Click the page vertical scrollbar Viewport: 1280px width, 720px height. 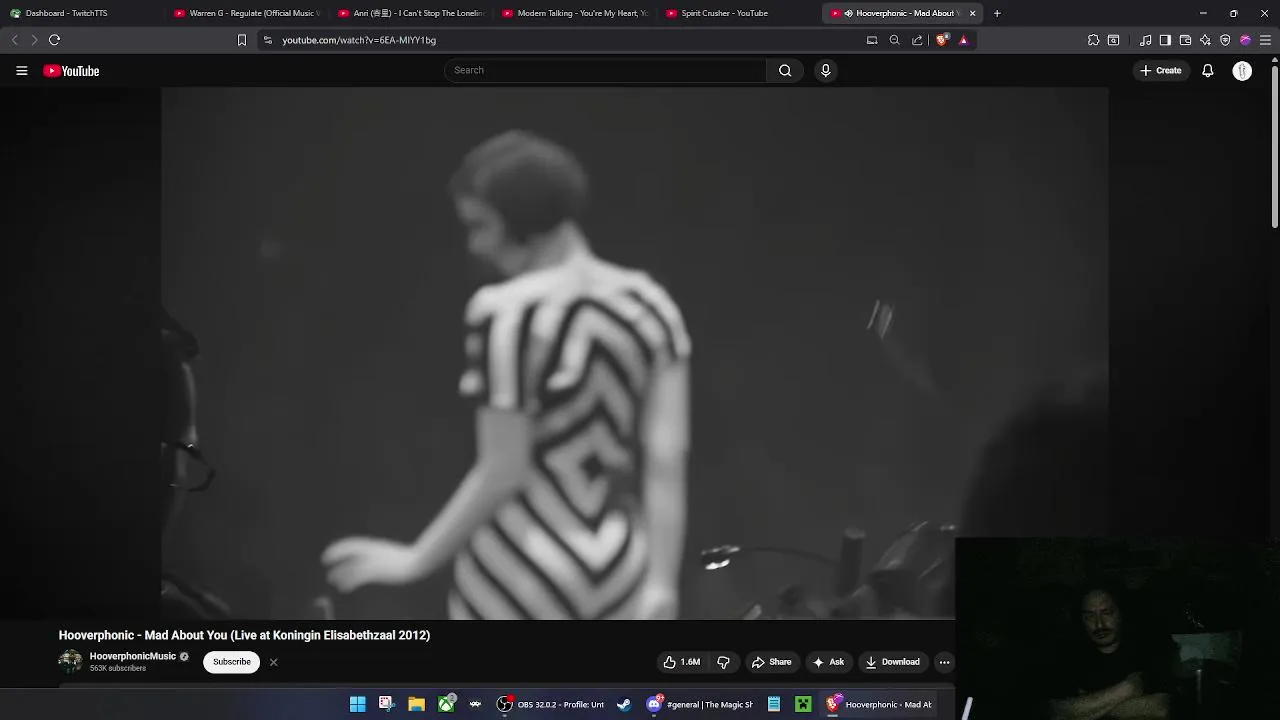[x=1274, y=145]
